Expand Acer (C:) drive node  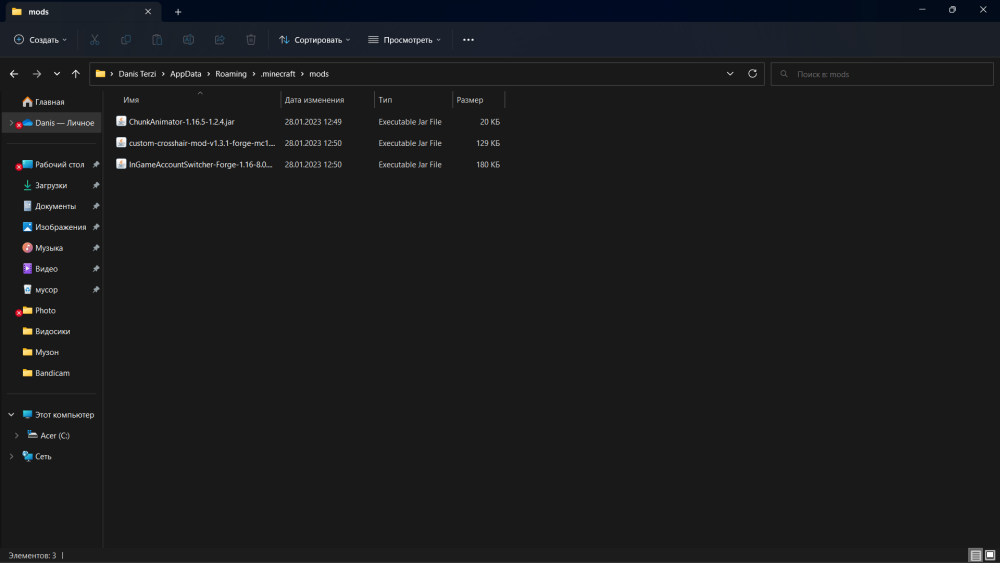(17, 435)
